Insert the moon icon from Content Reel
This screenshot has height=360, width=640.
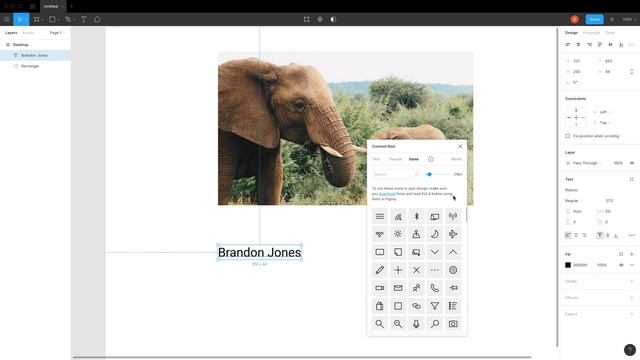click(435, 234)
